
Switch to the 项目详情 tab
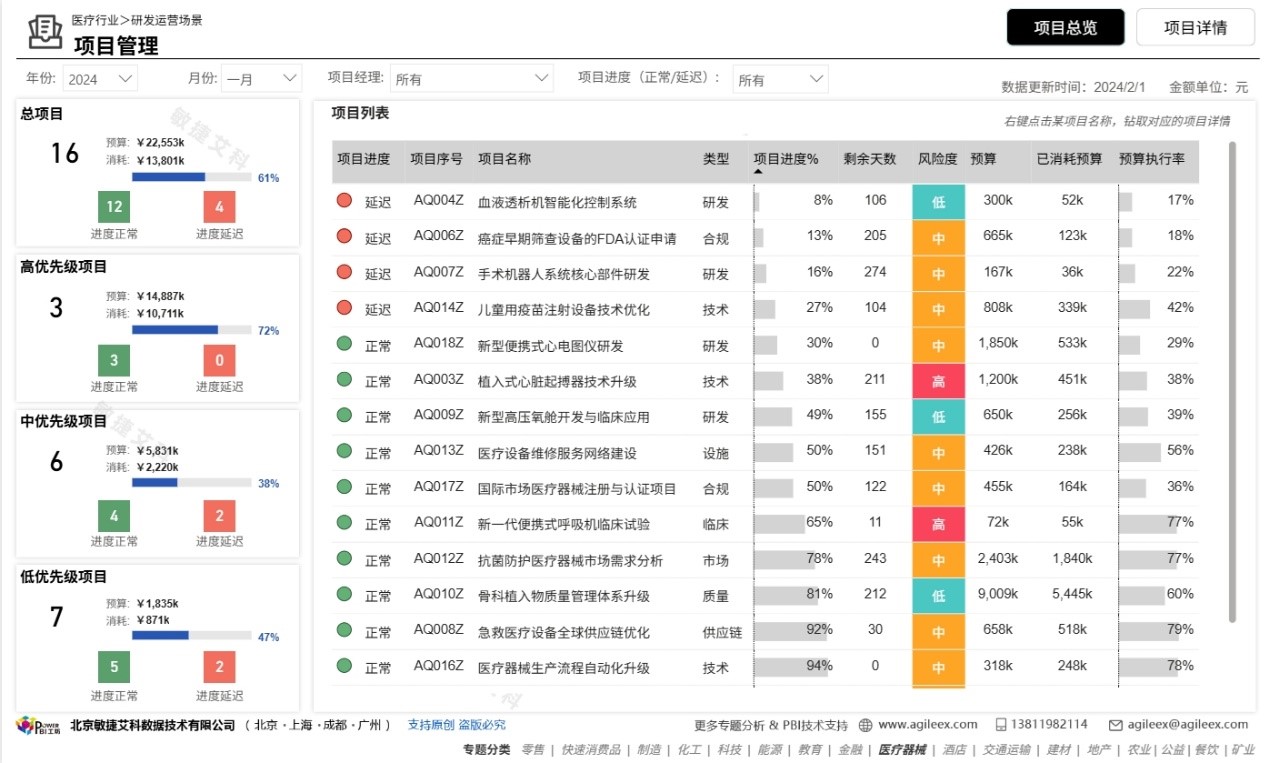(x=1196, y=27)
